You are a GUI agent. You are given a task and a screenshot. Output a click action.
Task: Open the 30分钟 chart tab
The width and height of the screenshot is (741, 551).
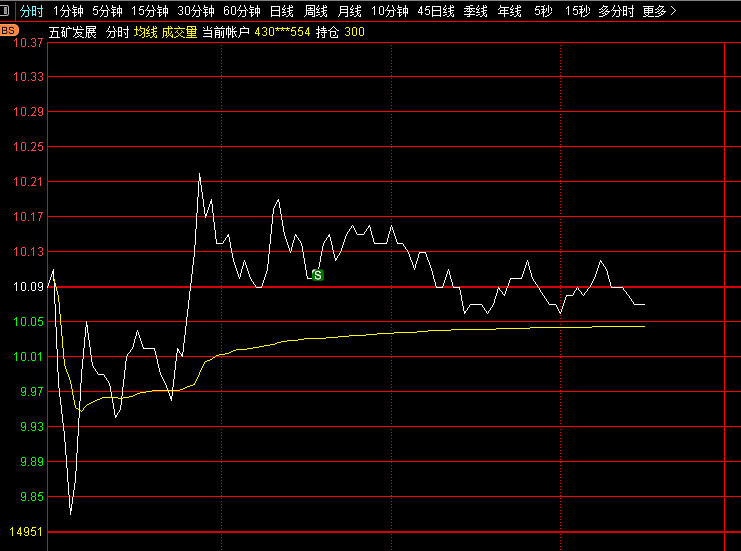(x=196, y=11)
